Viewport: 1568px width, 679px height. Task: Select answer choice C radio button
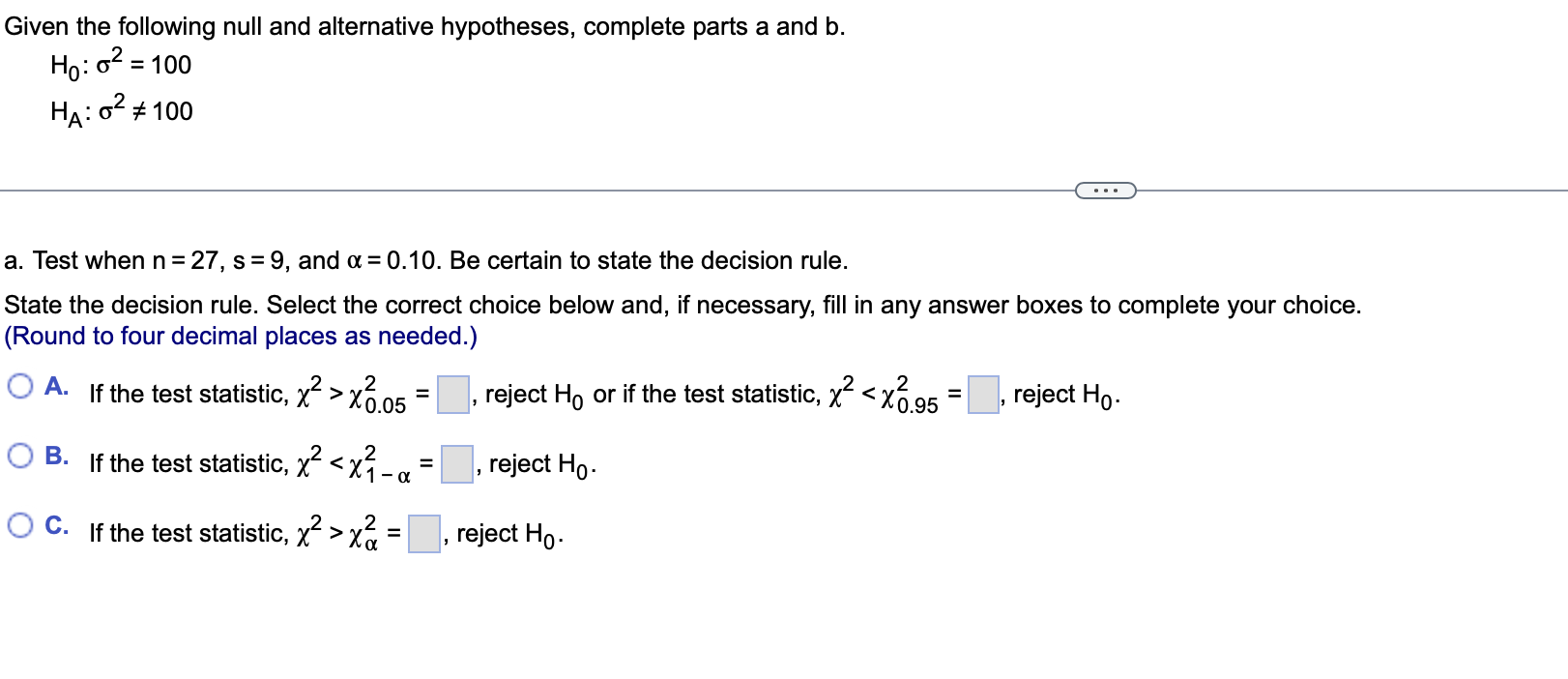click(20, 525)
